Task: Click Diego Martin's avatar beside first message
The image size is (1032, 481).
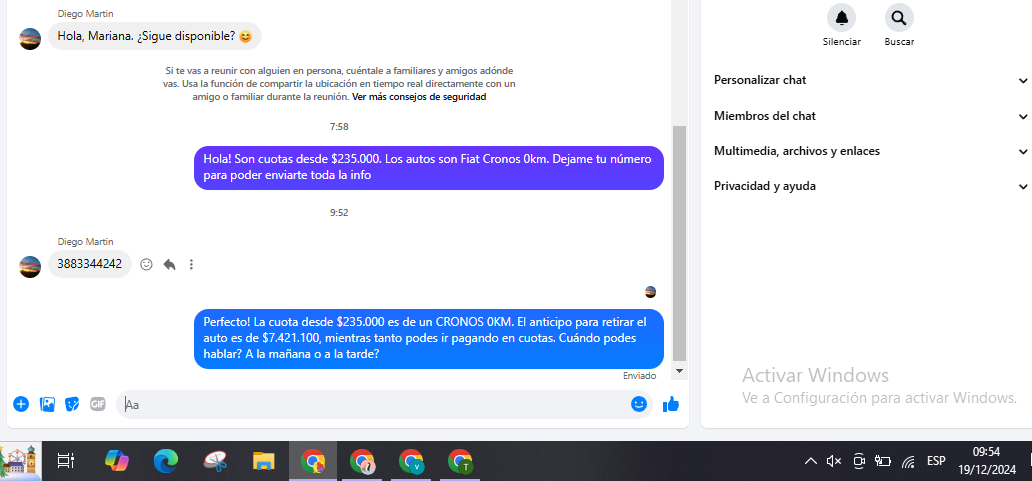Action: click(x=30, y=38)
